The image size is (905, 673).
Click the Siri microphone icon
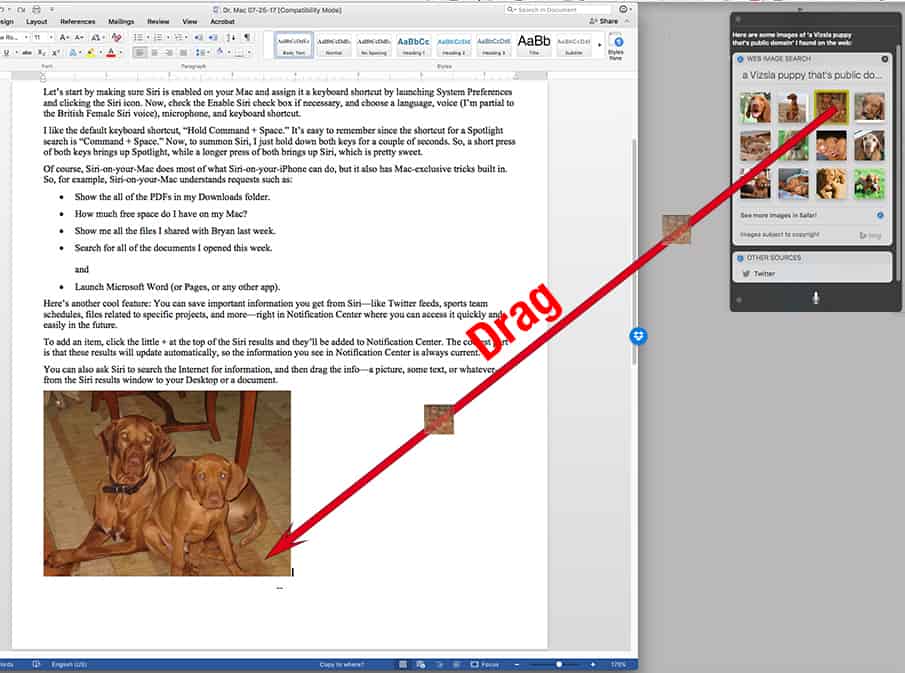[816, 298]
